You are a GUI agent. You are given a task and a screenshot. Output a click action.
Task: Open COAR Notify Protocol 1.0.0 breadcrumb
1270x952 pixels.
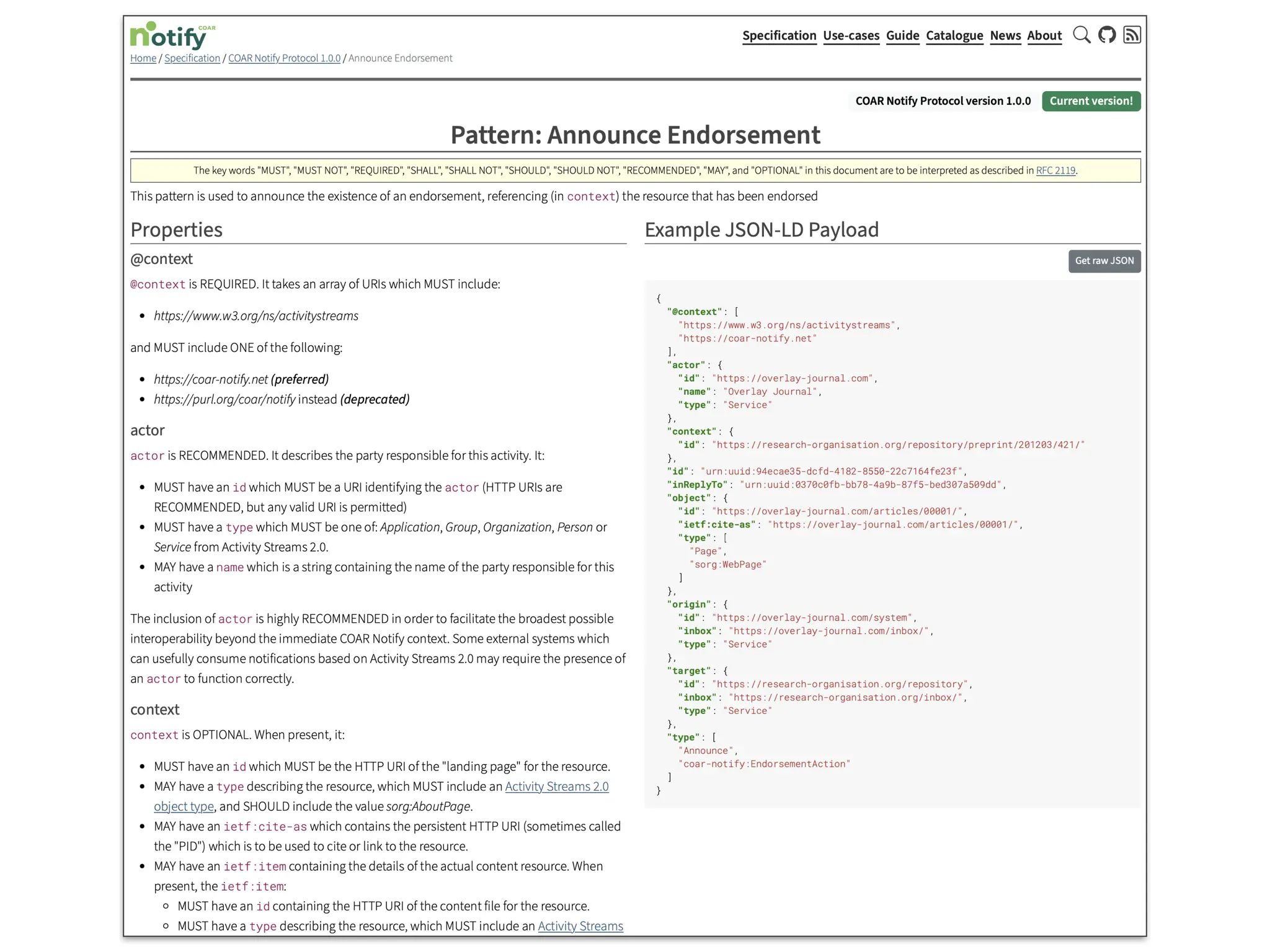click(x=284, y=58)
